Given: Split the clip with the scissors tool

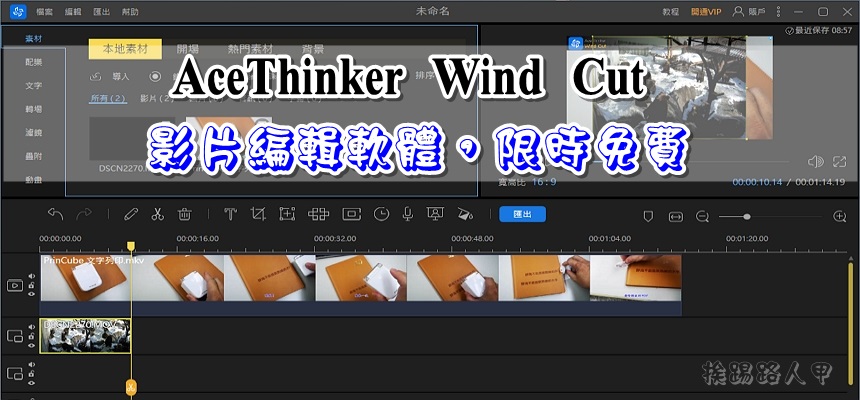Looking at the screenshot, I should 157,215.
